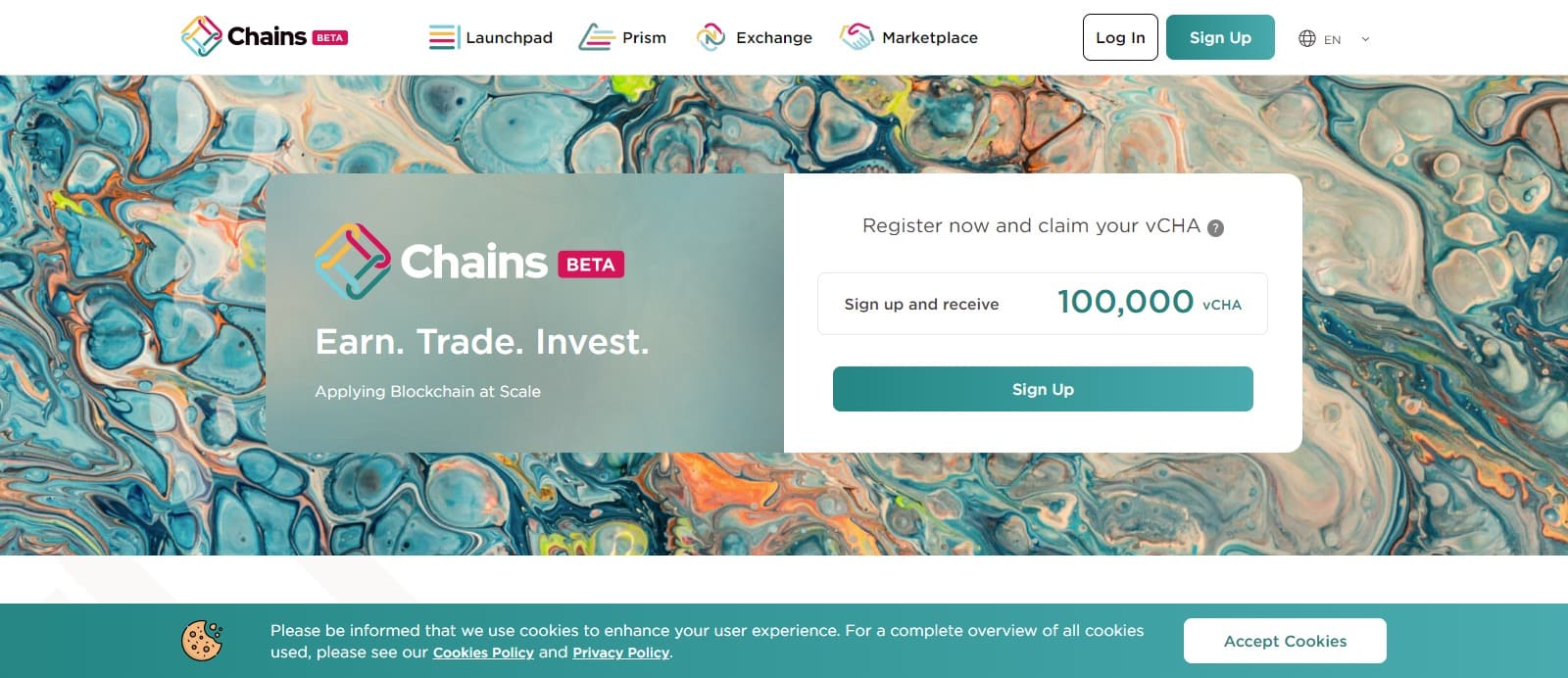
Task: Open the Launchpad menu item
Action: 509,38
